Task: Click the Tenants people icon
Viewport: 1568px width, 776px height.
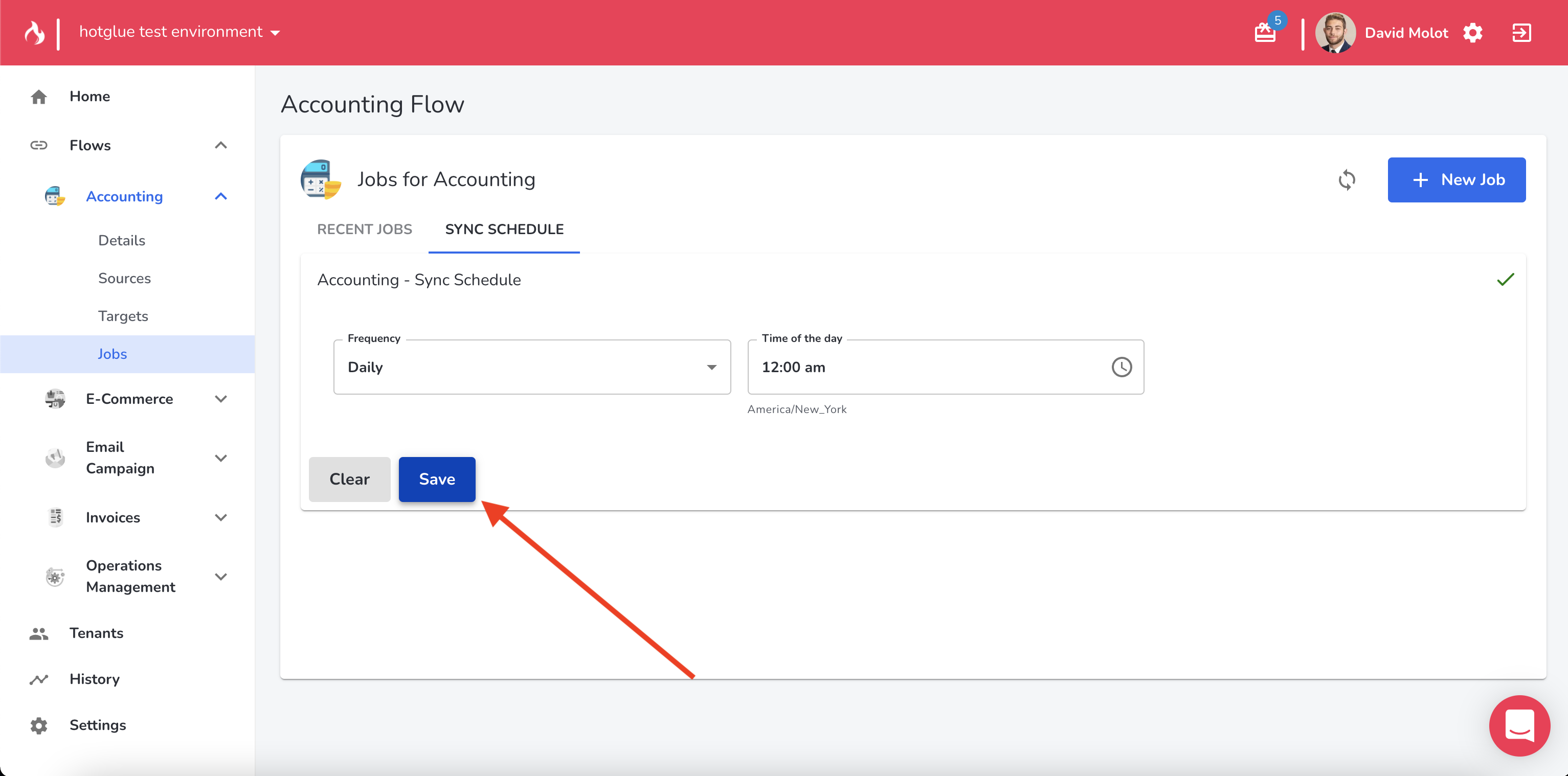Action: (39, 633)
